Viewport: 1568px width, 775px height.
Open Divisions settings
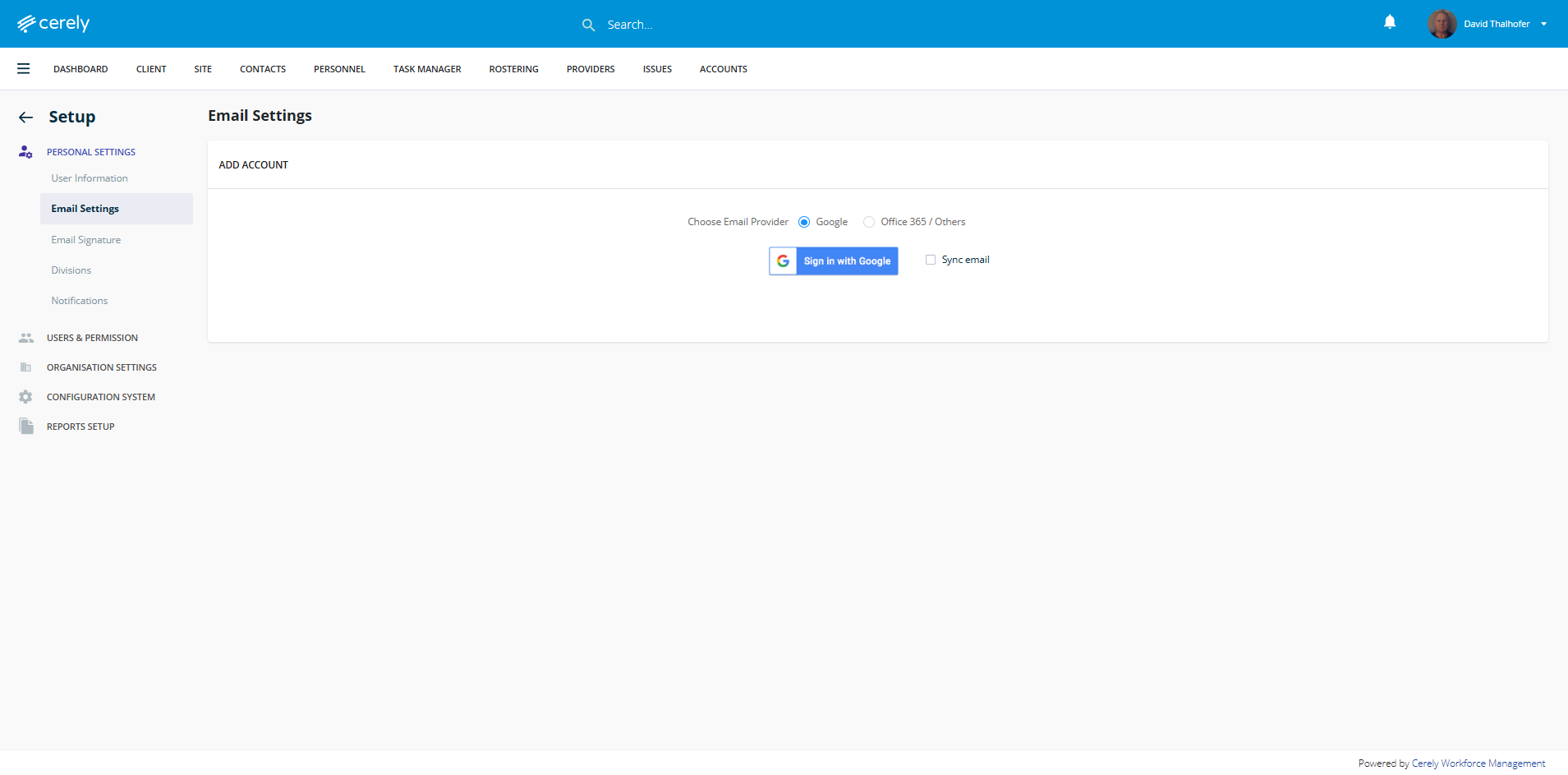71,270
